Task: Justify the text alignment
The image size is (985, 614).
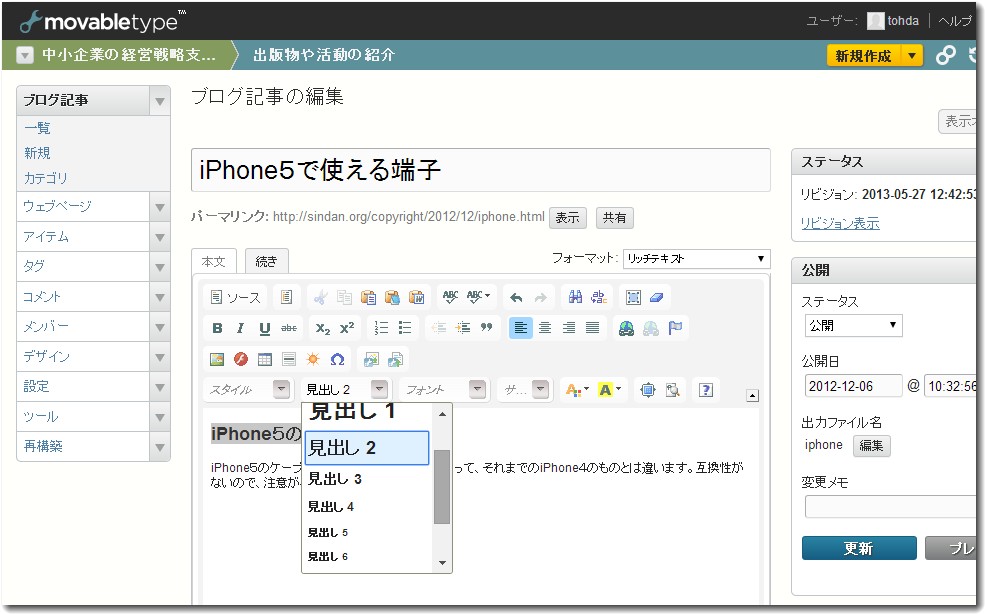Action: (592, 328)
